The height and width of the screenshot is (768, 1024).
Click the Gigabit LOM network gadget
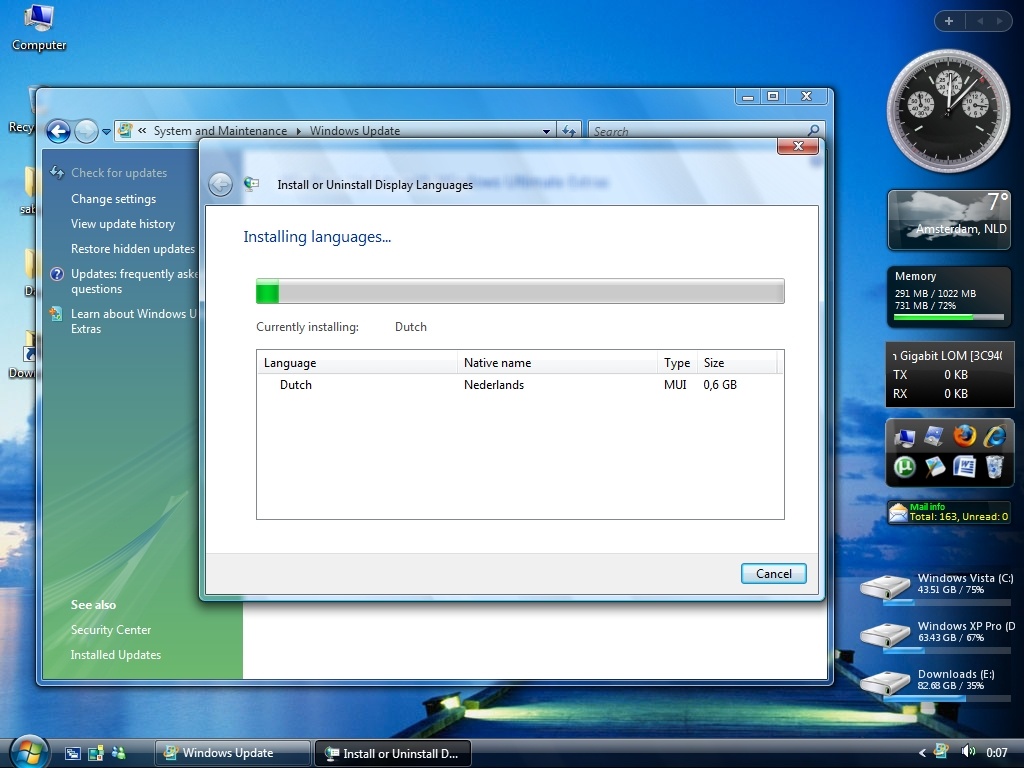click(950, 374)
